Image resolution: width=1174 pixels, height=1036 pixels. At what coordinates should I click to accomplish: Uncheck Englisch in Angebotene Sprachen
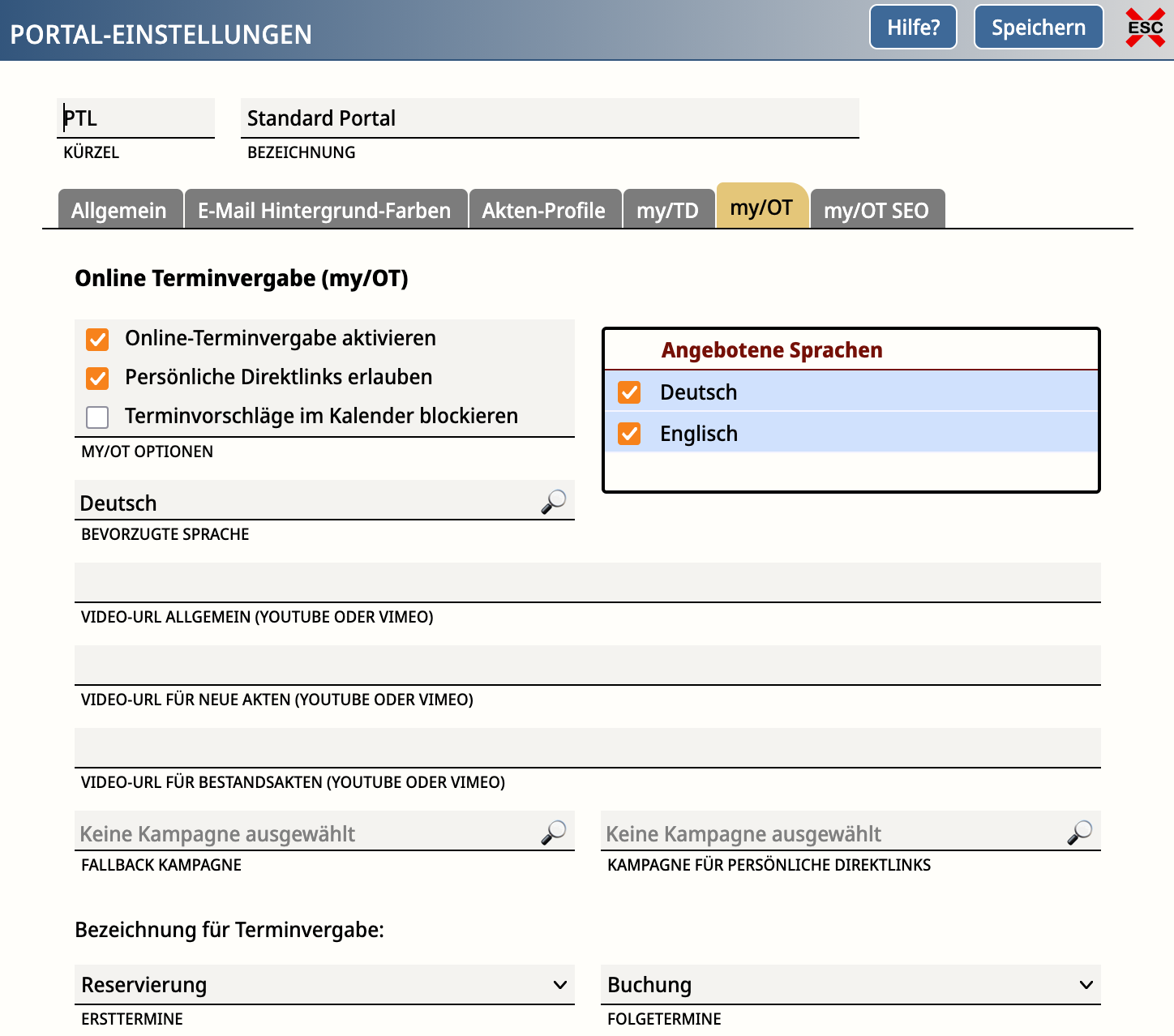(x=629, y=434)
